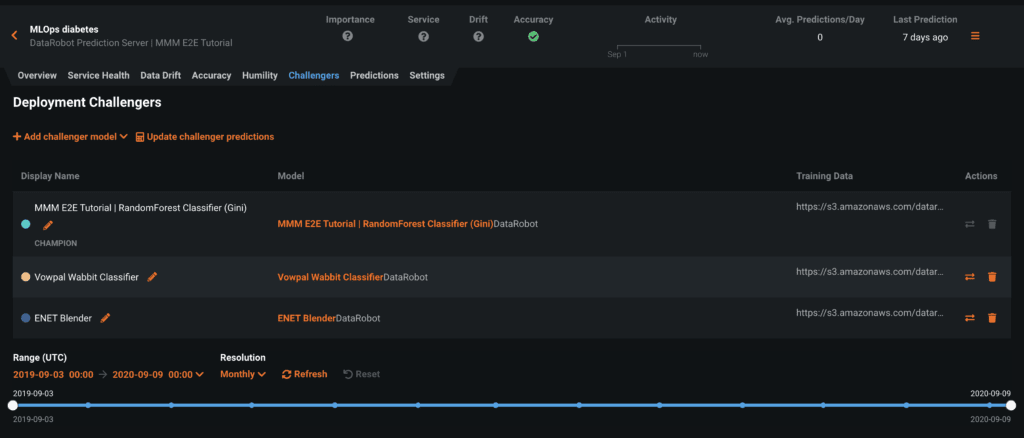
Task: Open the deployment Settings tab
Action: pyautogui.click(x=427, y=76)
